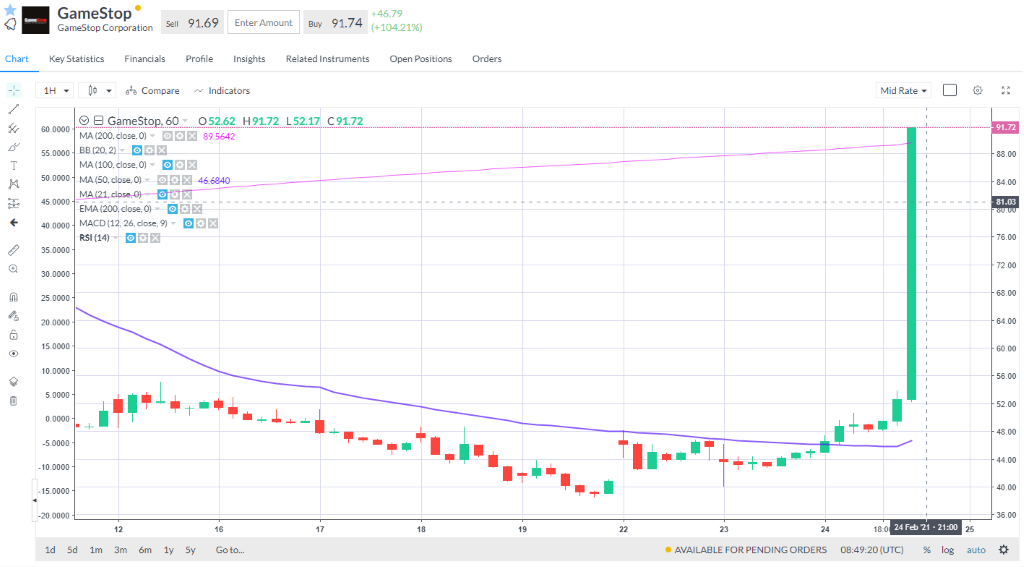Select the 1m range button
The width and height of the screenshot is (1024, 567).
click(x=96, y=550)
